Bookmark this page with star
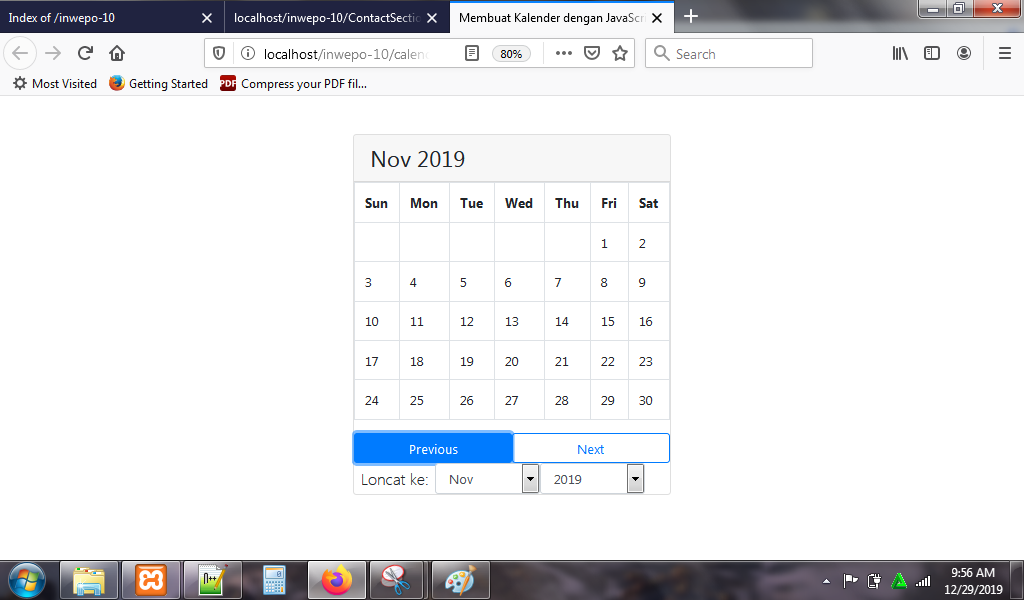The image size is (1024, 600). [x=620, y=54]
